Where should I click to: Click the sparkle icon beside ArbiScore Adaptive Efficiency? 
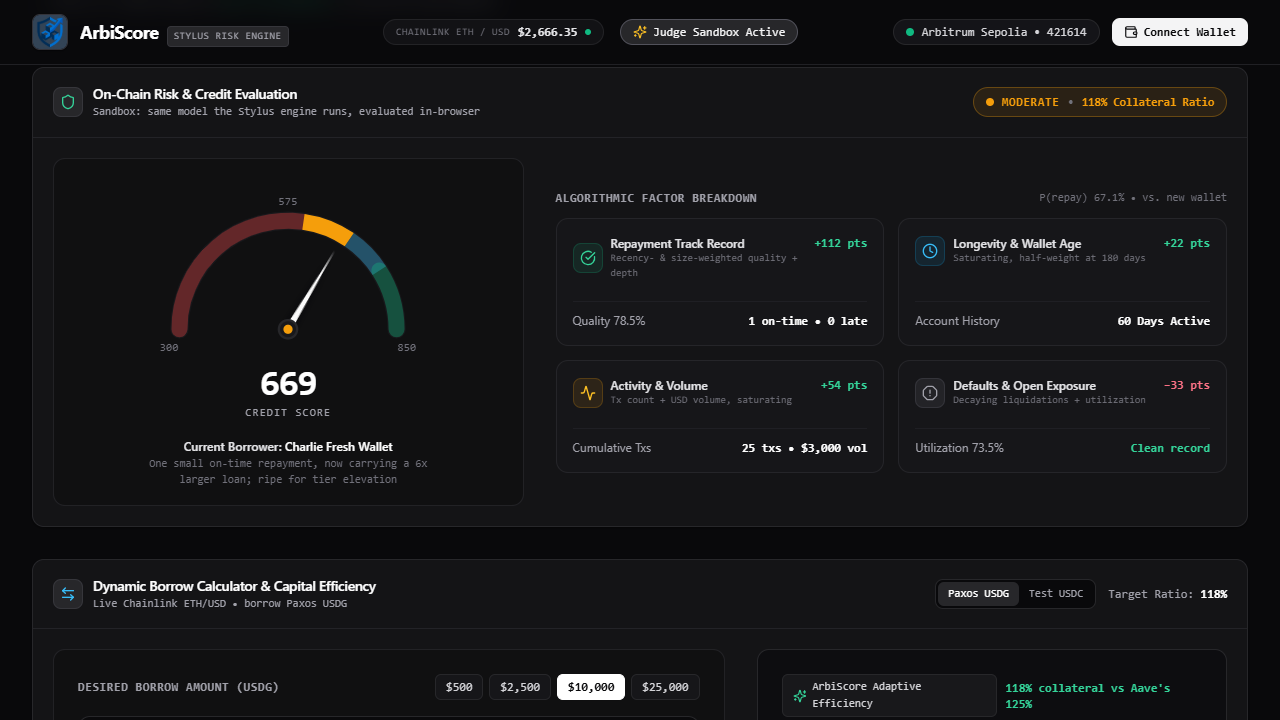(x=799, y=695)
